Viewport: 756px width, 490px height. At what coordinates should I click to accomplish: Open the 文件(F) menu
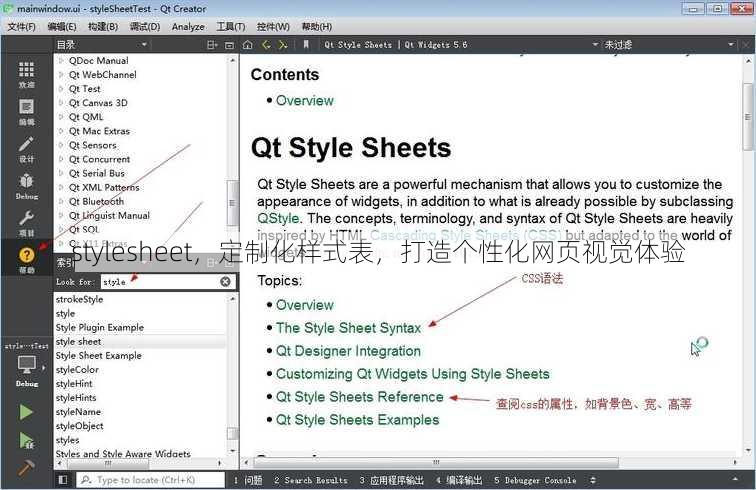point(22,27)
